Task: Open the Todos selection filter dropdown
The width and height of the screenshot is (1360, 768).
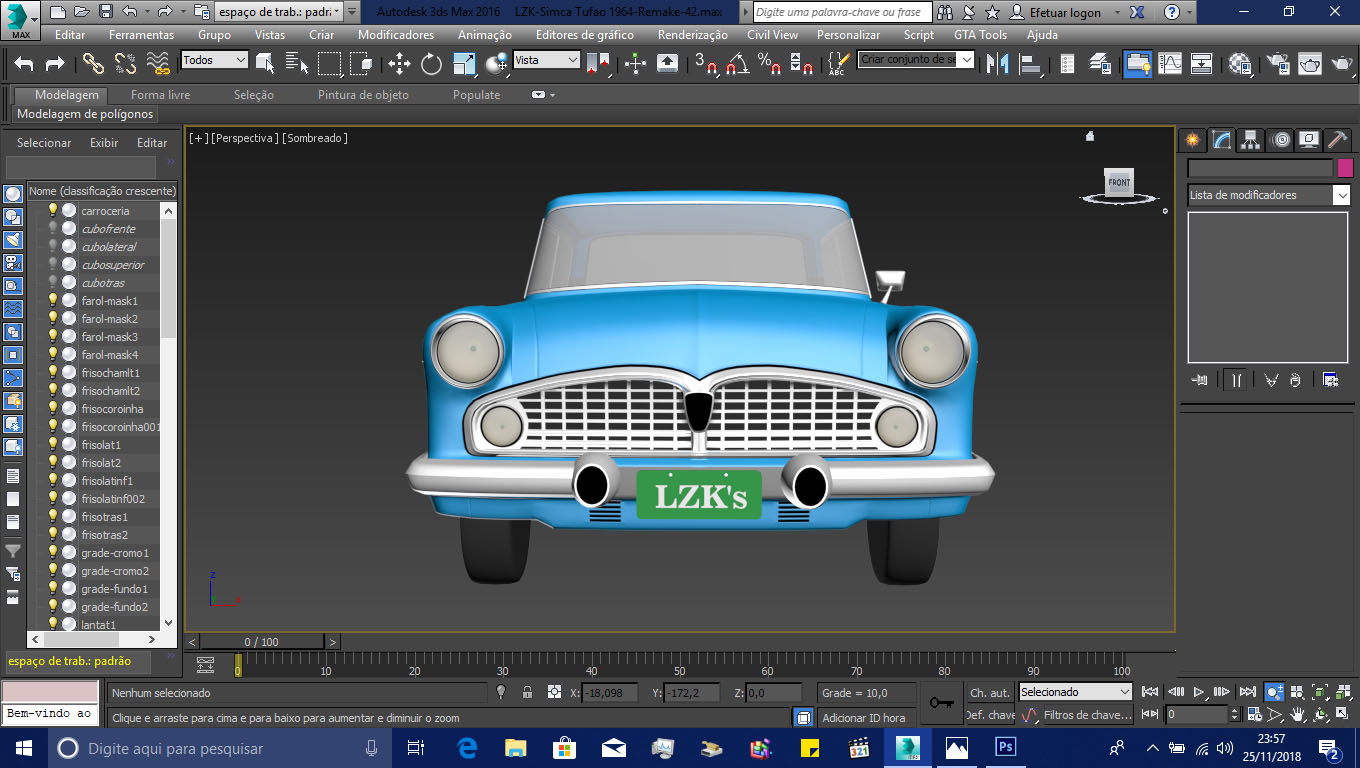Action: point(214,60)
